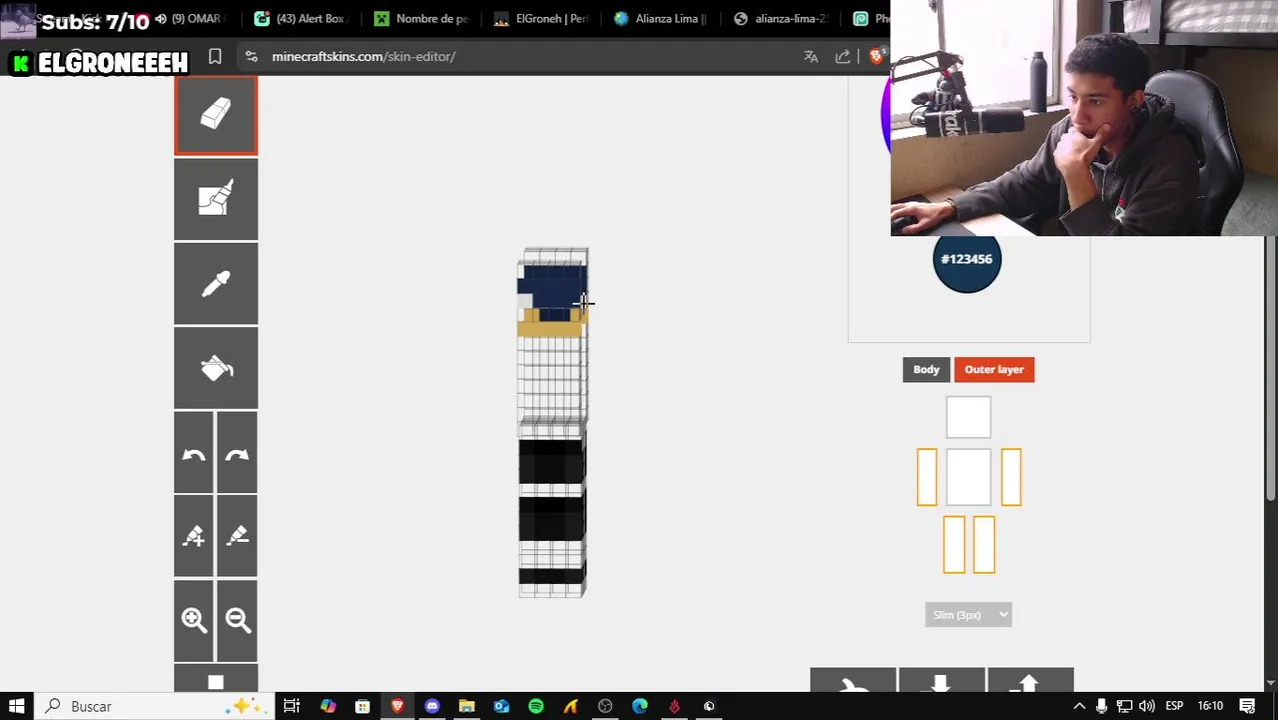Screen dimensions: 1278x720
Task: Open the notification center icon
Action: pos(1247,706)
